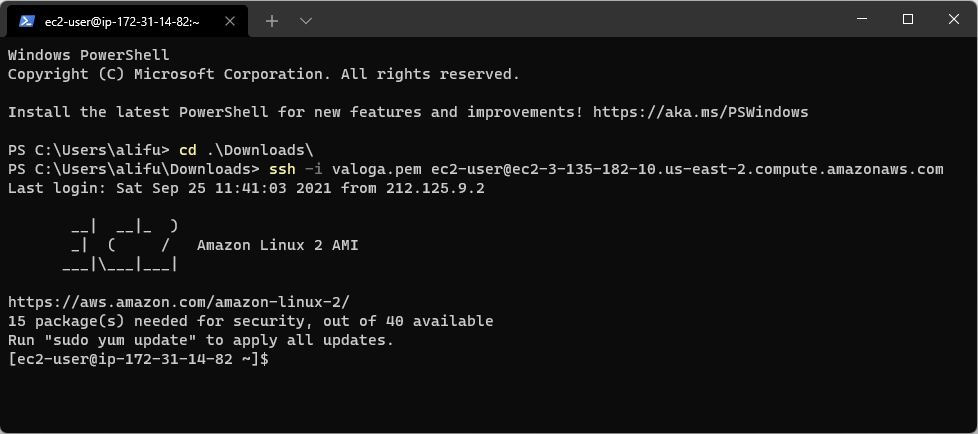Click the yellow "ssh" command word

(x=282, y=169)
